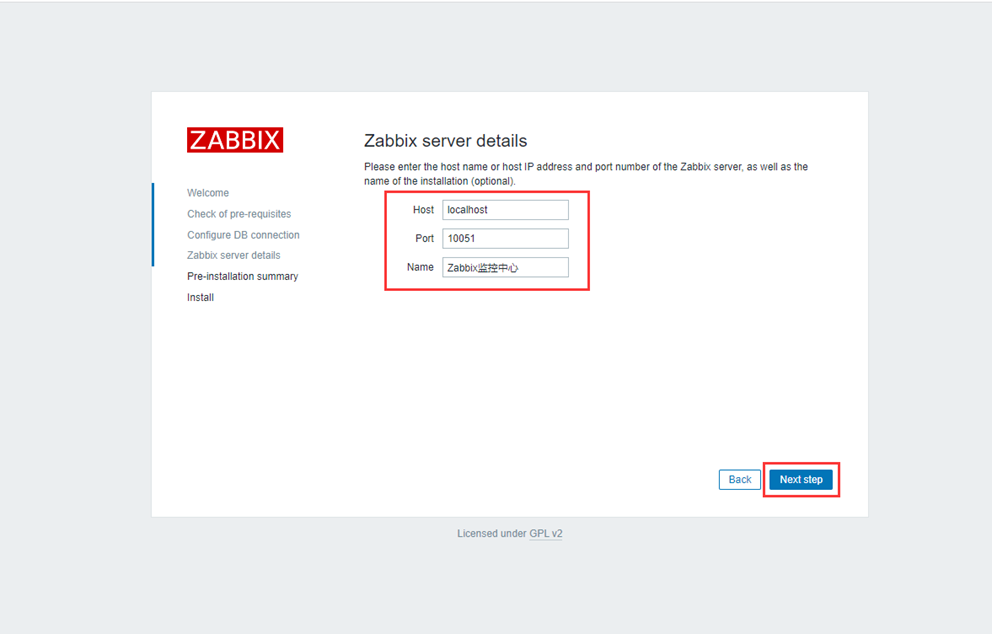Click the Host label text
The width and height of the screenshot is (992, 634).
[x=423, y=209]
